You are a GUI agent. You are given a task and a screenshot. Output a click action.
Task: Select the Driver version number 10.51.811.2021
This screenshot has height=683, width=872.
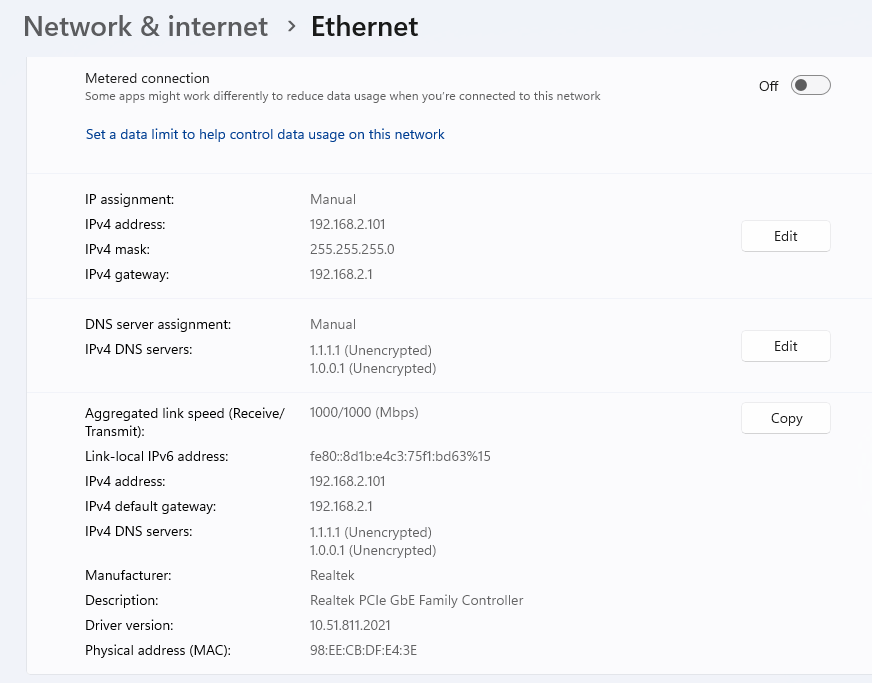tap(350, 625)
